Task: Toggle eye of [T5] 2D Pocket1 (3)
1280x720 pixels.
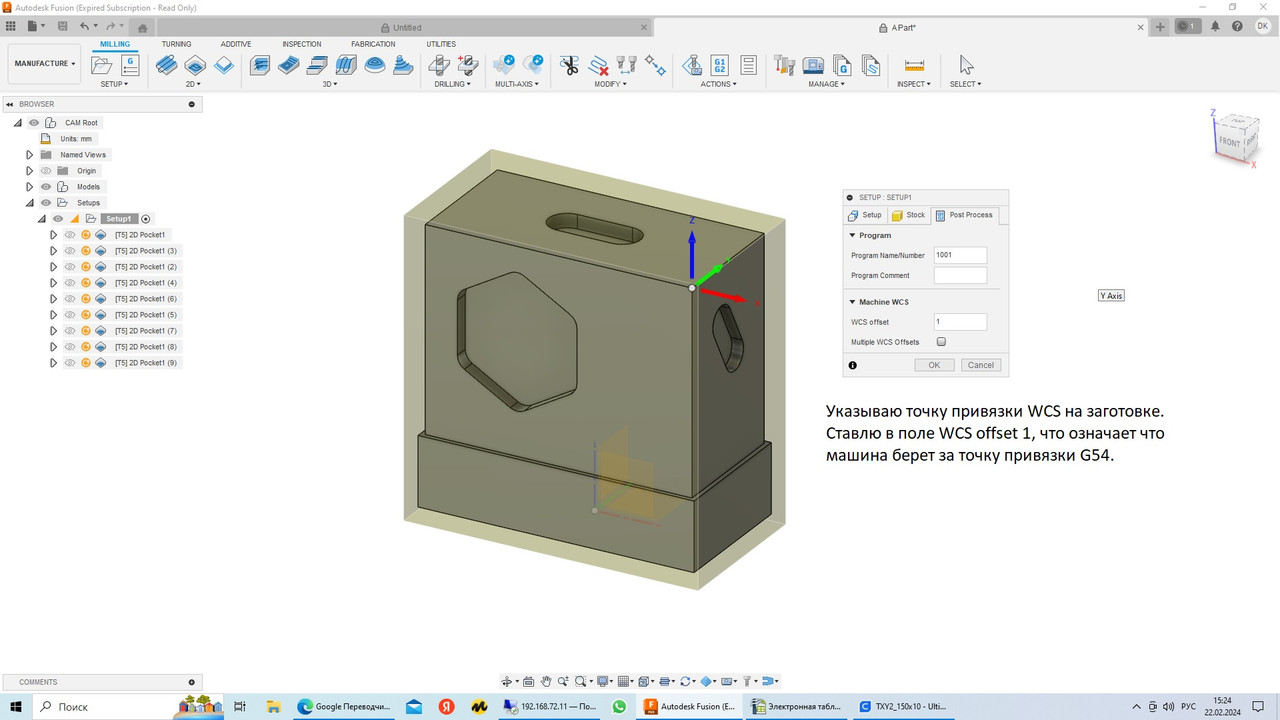Action: 70,251
